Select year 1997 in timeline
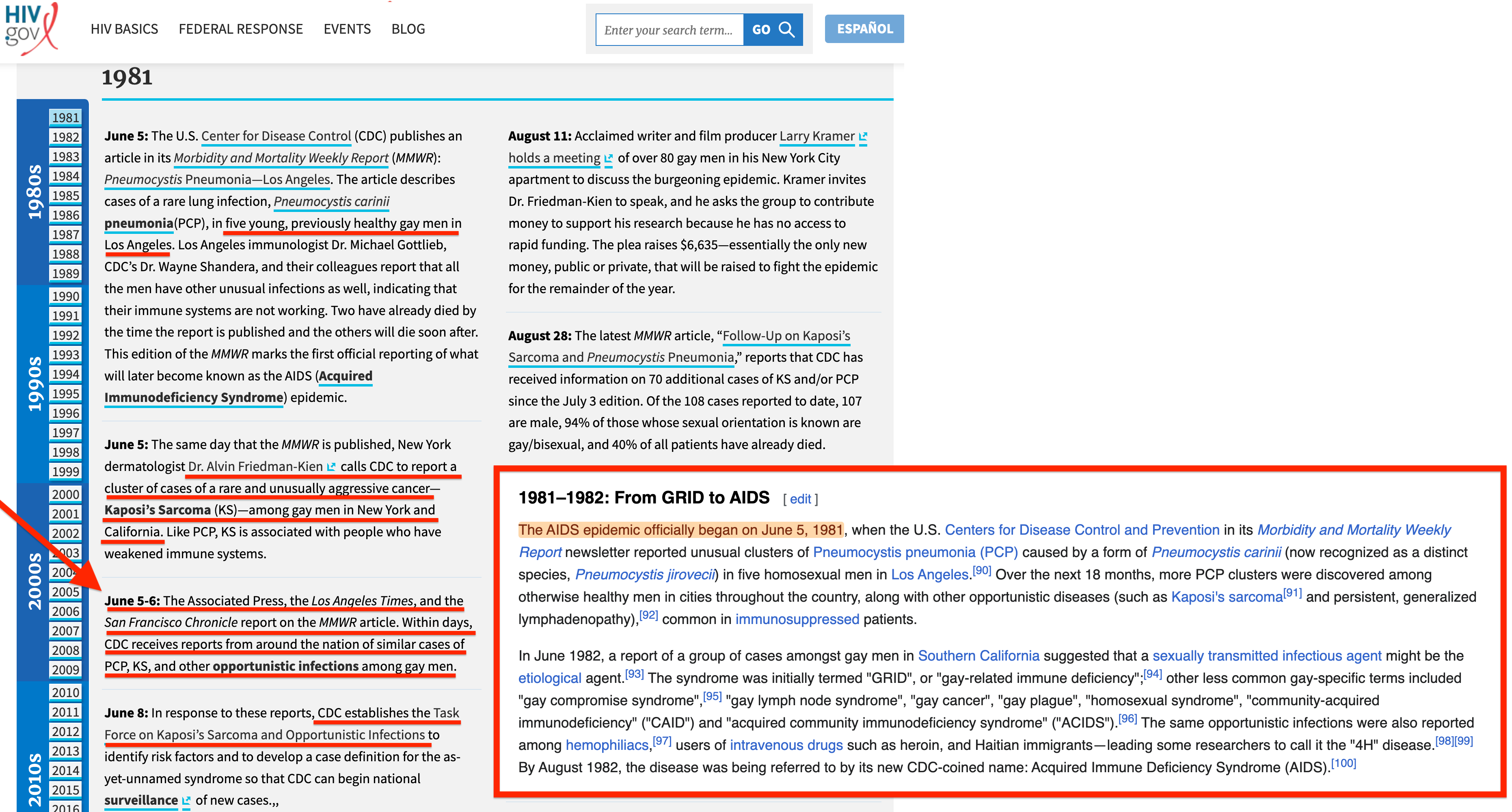The width and height of the screenshot is (1512, 812). (x=65, y=433)
